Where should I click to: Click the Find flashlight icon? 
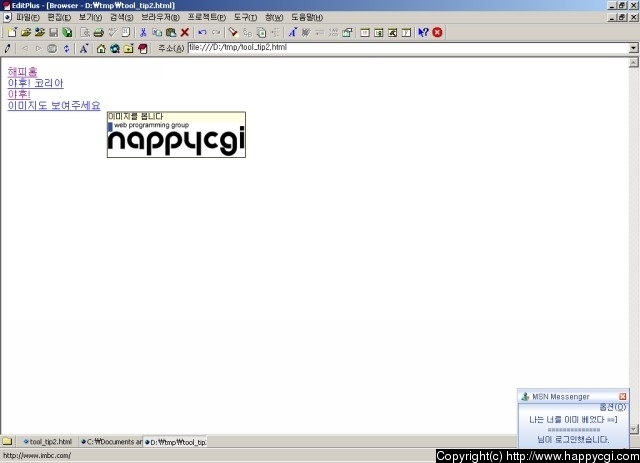click(x=233, y=33)
